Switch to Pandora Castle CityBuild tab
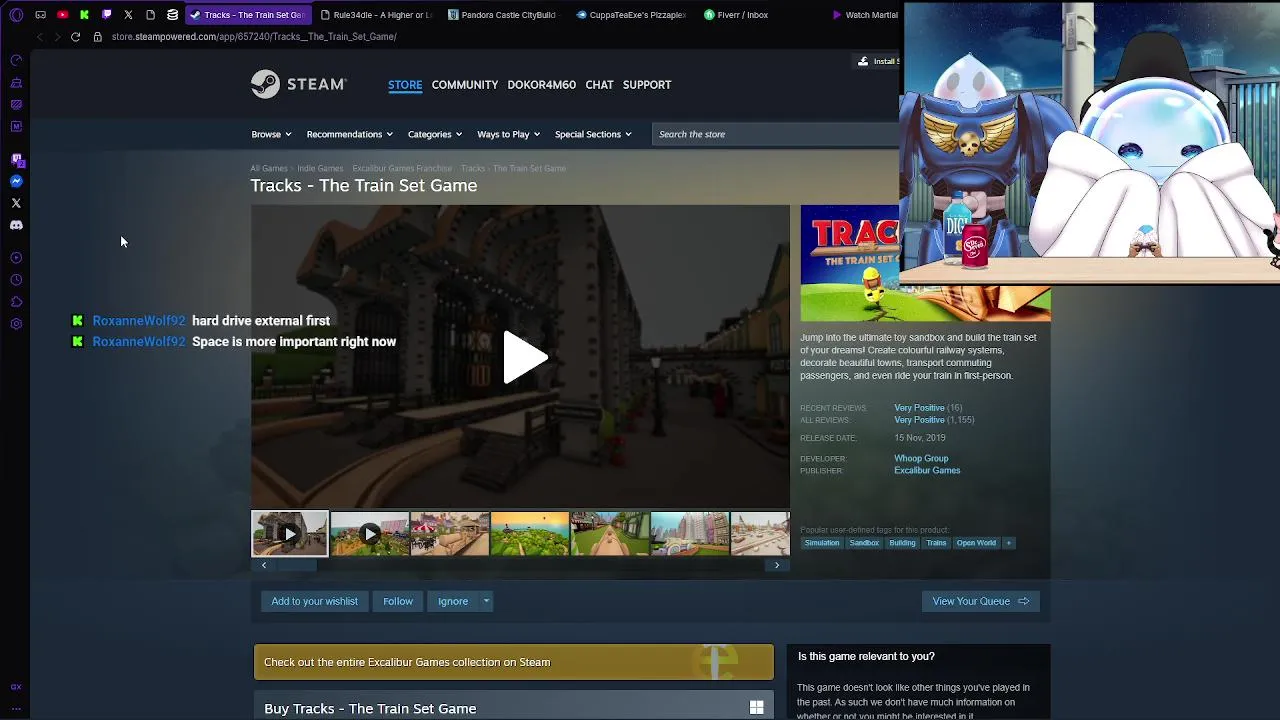 point(503,15)
